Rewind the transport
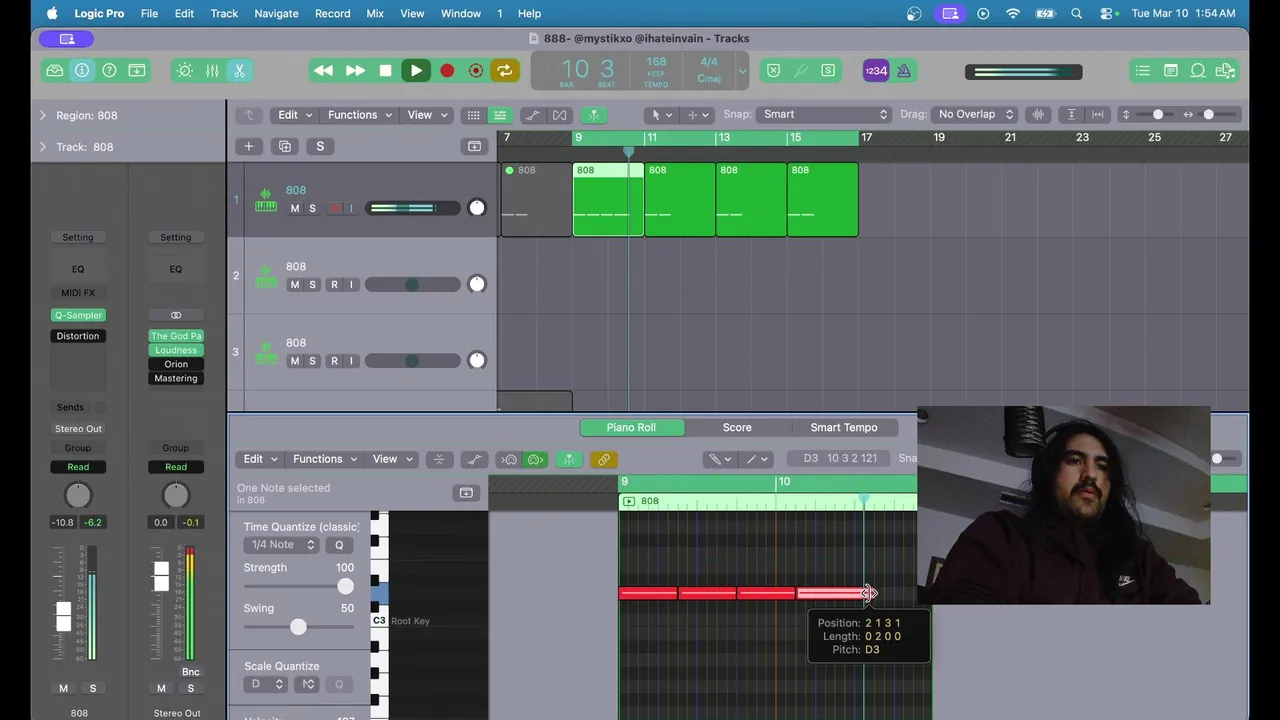The height and width of the screenshot is (720, 1280). coord(323,71)
